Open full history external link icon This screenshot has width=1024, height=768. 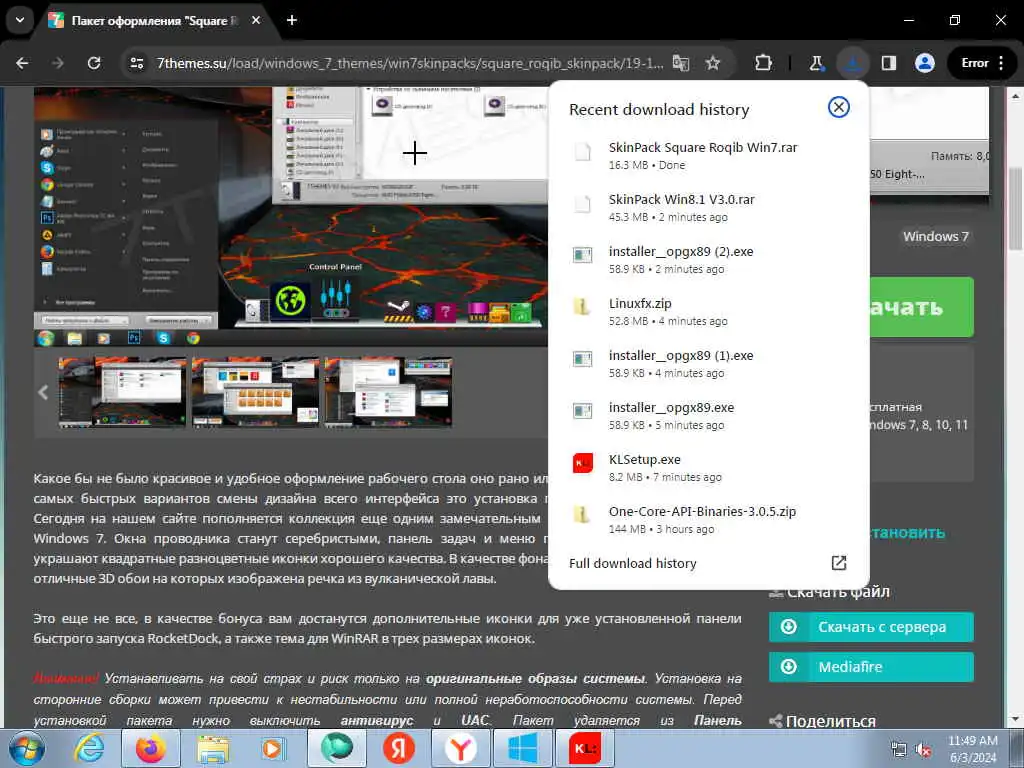(x=839, y=563)
